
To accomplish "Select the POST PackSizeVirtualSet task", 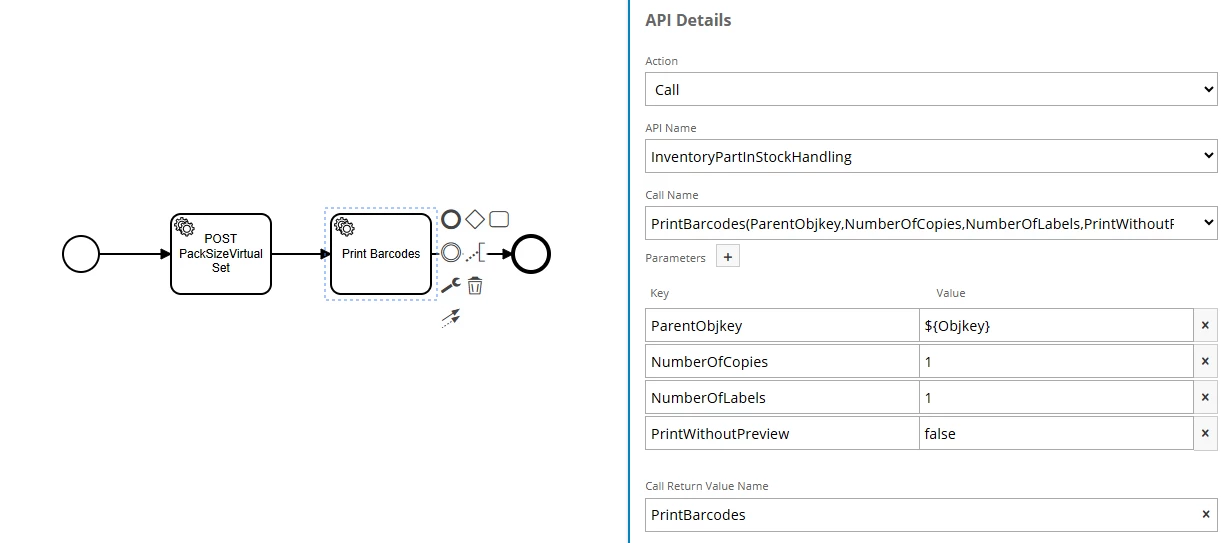I will 221,254.
